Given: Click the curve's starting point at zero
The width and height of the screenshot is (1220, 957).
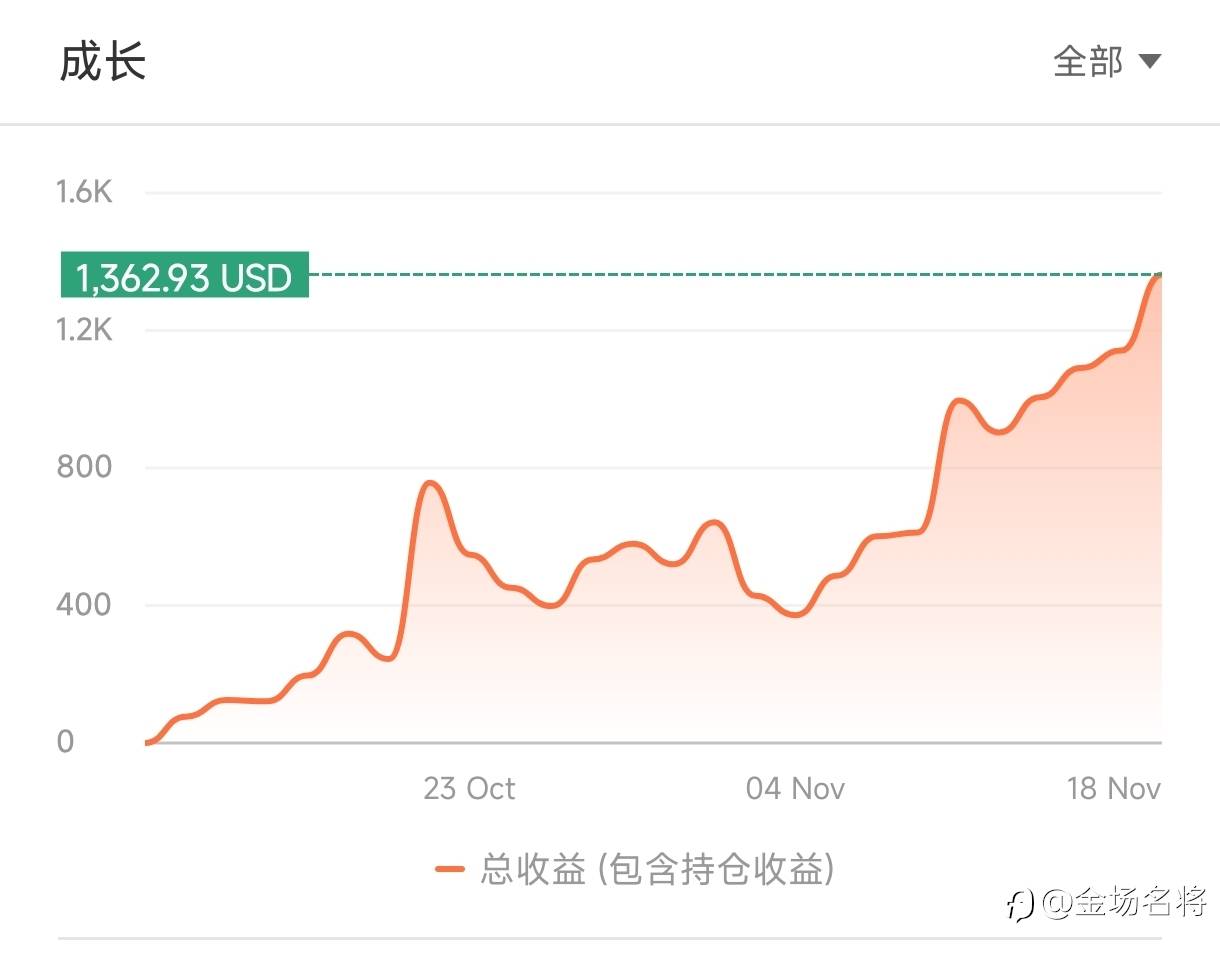Looking at the screenshot, I should click(x=148, y=742).
